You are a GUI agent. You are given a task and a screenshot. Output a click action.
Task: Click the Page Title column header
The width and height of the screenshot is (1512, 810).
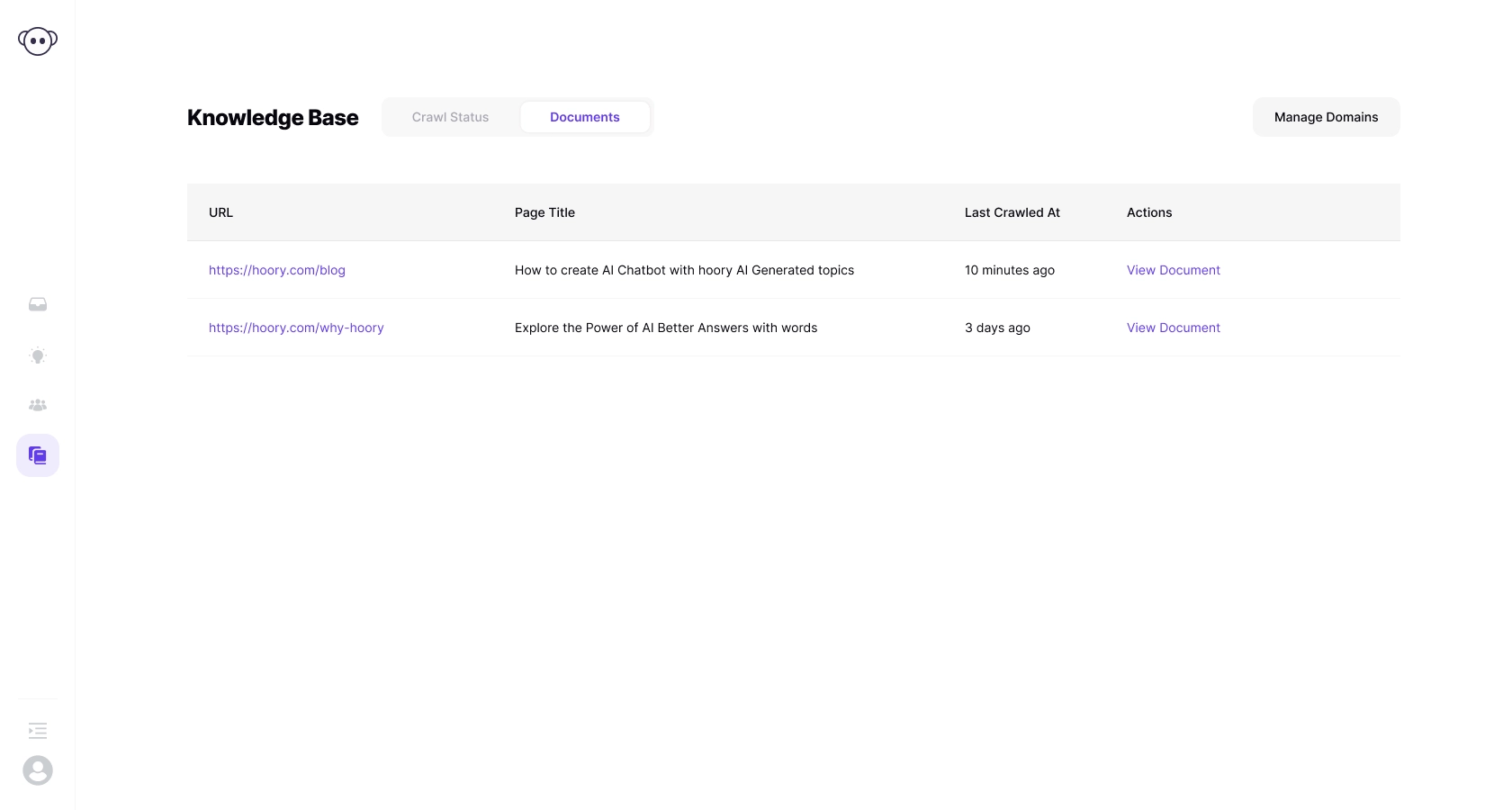pyautogui.click(x=544, y=212)
